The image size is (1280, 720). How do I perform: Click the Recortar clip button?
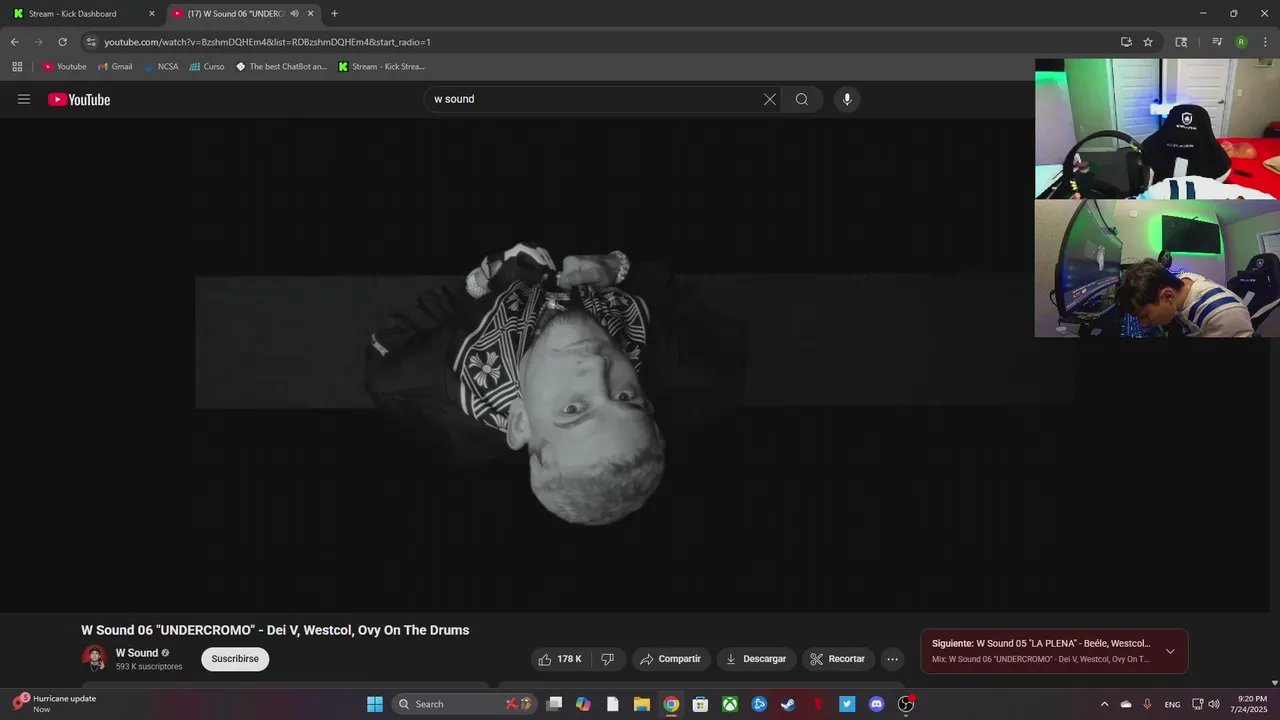click(838, 659)
